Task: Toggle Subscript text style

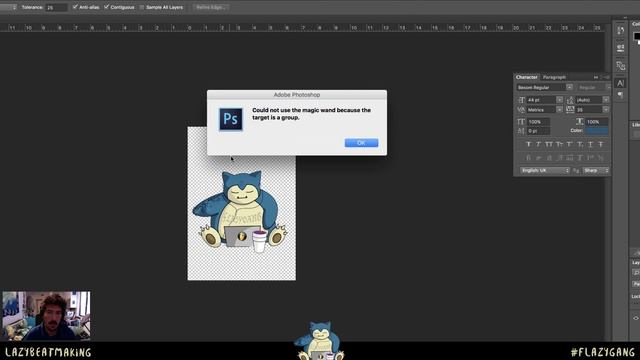Action: [580, 144]
